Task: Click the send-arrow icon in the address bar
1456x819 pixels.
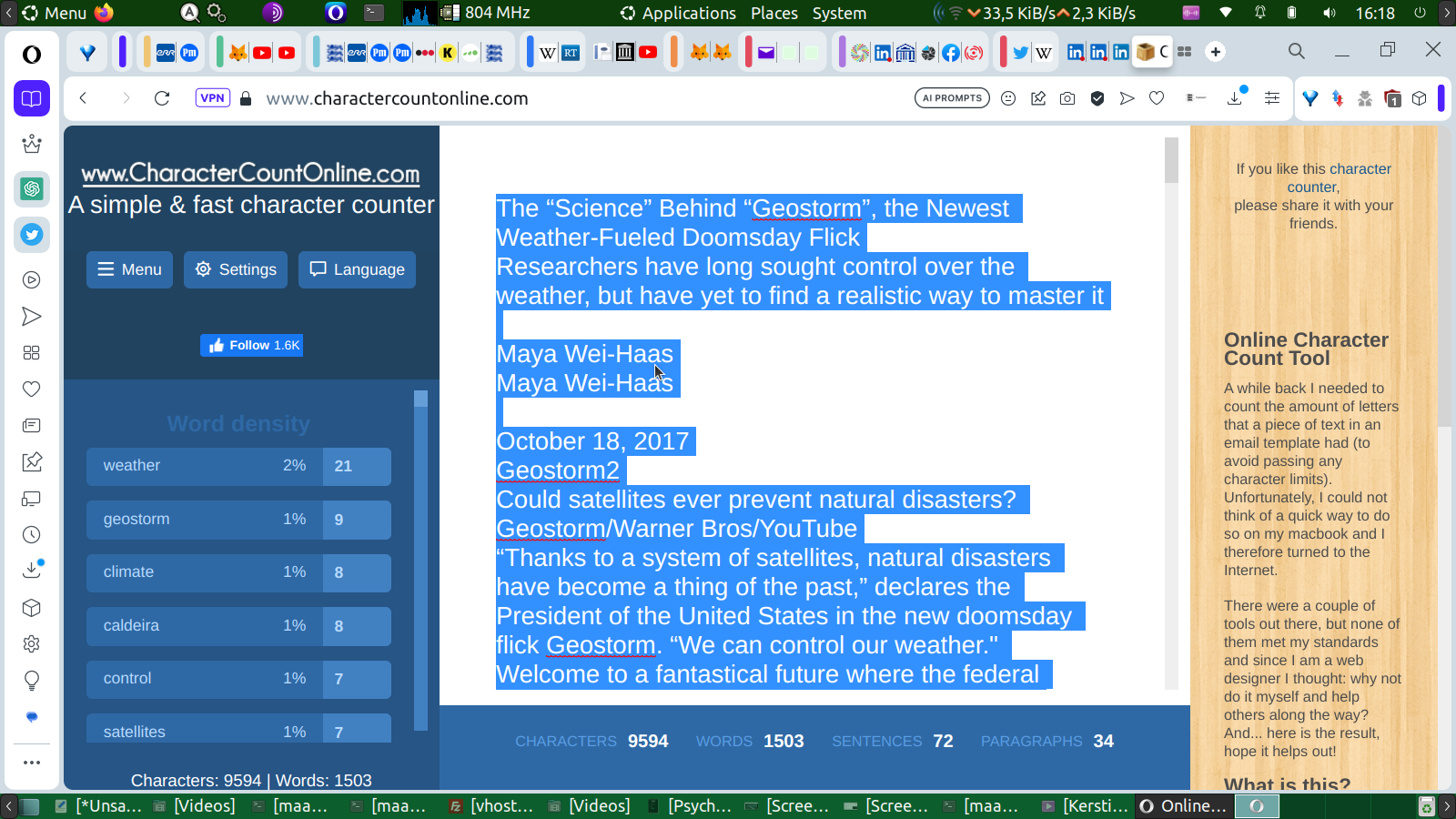Action: coord(1127,98)
